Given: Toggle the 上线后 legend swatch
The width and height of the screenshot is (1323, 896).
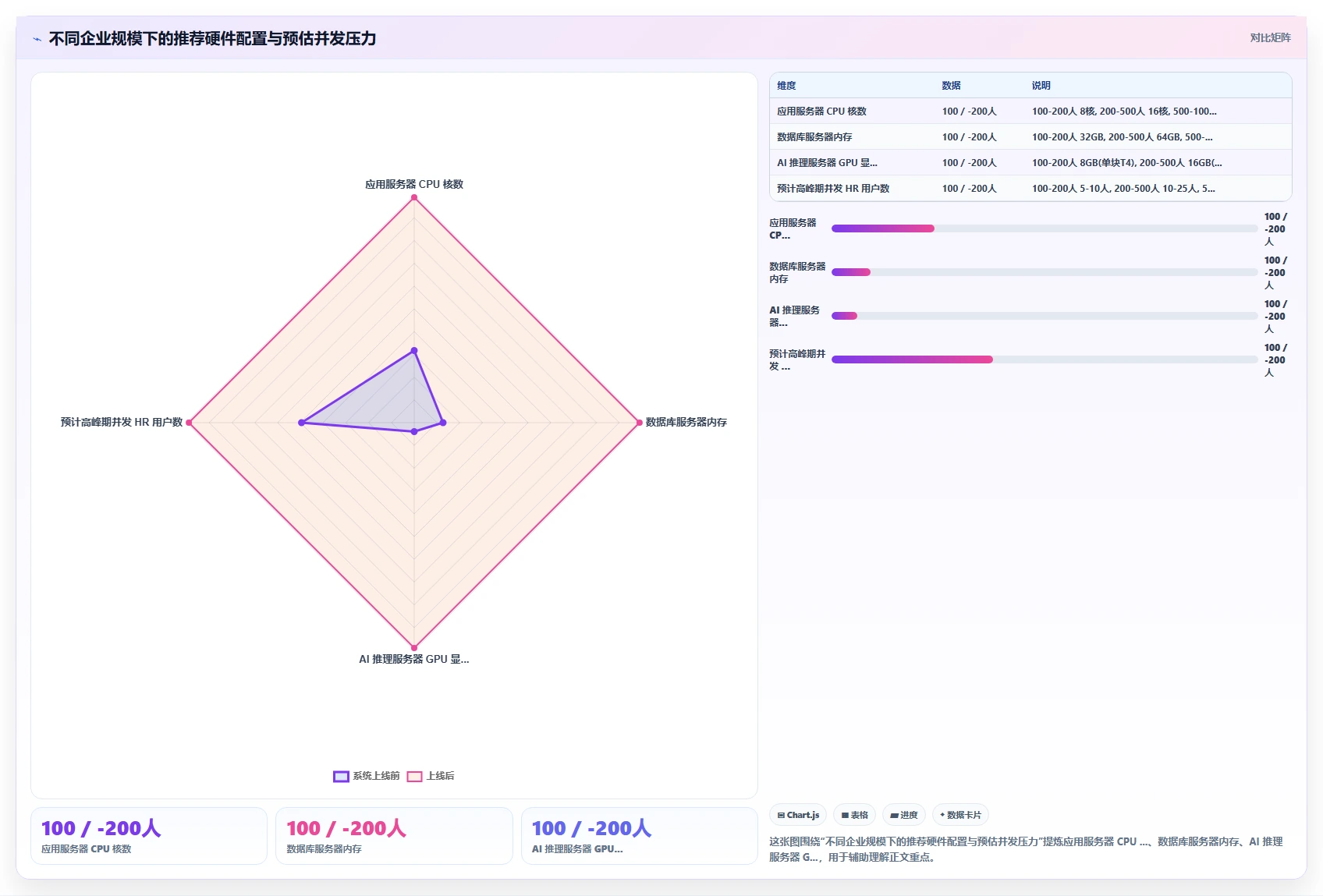Looking at the screenshot, I should point(415,776).
